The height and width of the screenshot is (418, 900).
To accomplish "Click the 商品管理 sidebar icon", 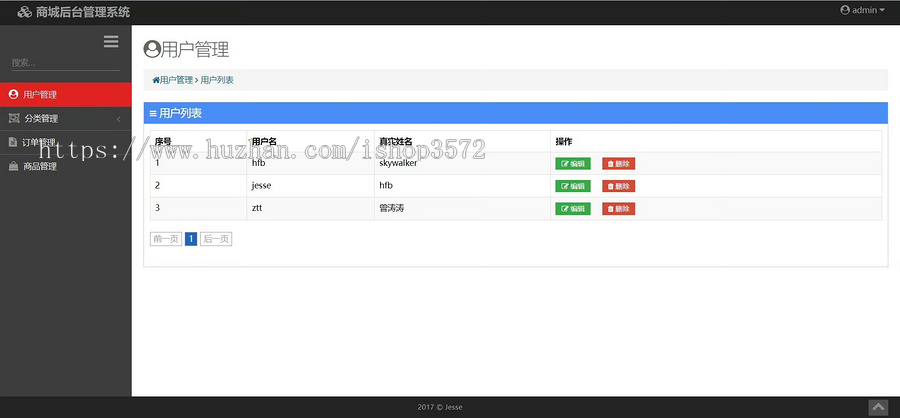I will [x=13, y=167].
